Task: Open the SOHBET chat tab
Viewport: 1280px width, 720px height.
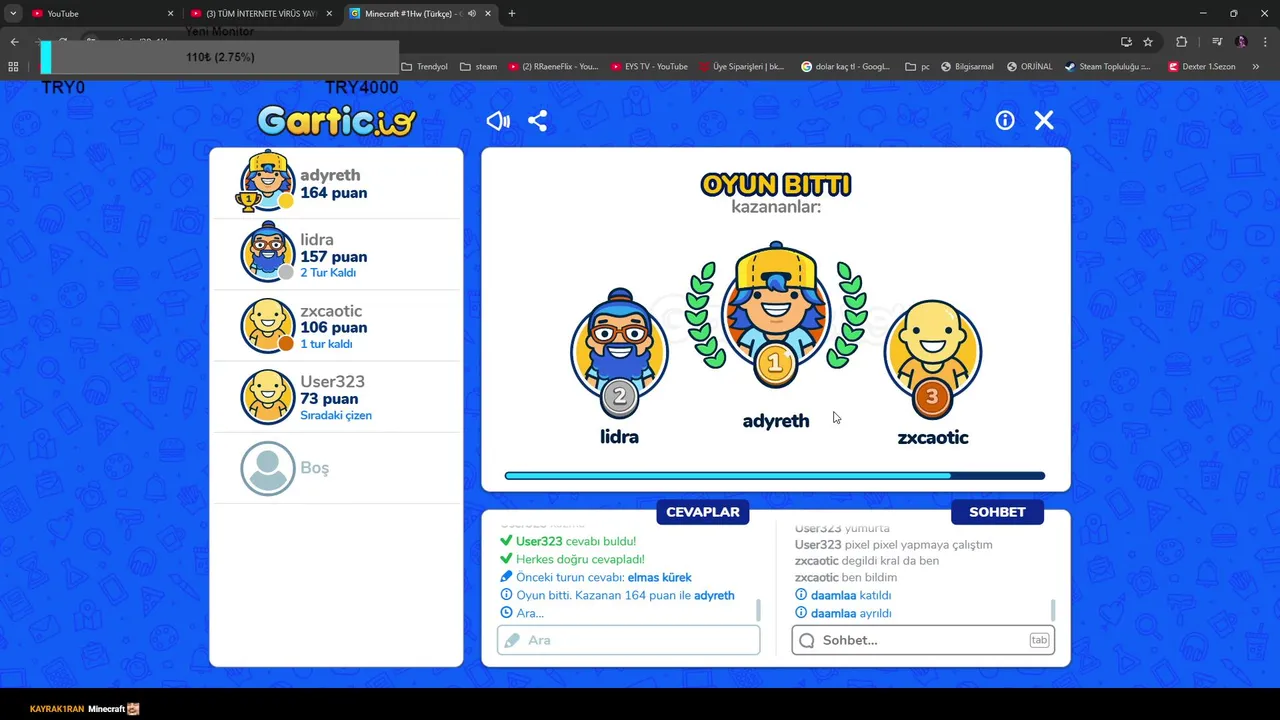Action: point(997,512)
